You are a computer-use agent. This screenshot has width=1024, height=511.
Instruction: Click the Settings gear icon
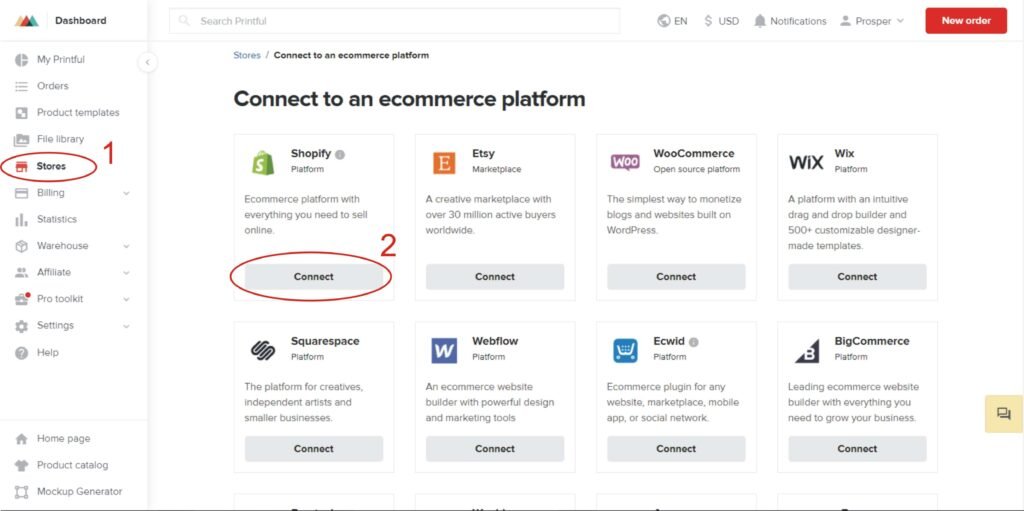22,326
